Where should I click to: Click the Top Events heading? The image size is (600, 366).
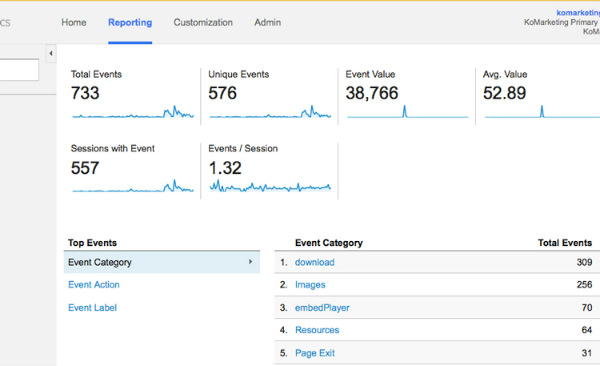[x=92, y=243]
